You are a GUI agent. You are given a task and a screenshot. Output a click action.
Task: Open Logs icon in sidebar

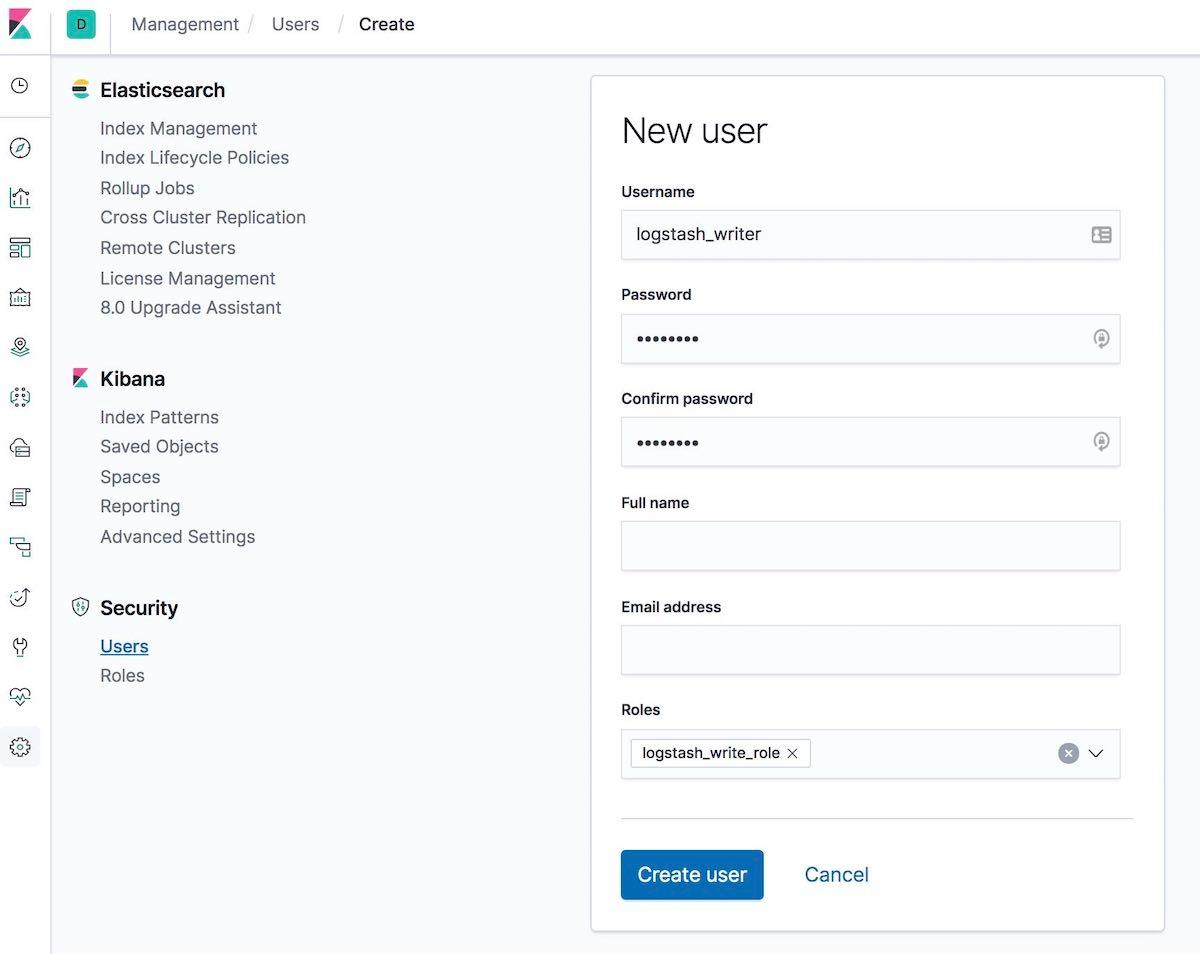point(20,497)
